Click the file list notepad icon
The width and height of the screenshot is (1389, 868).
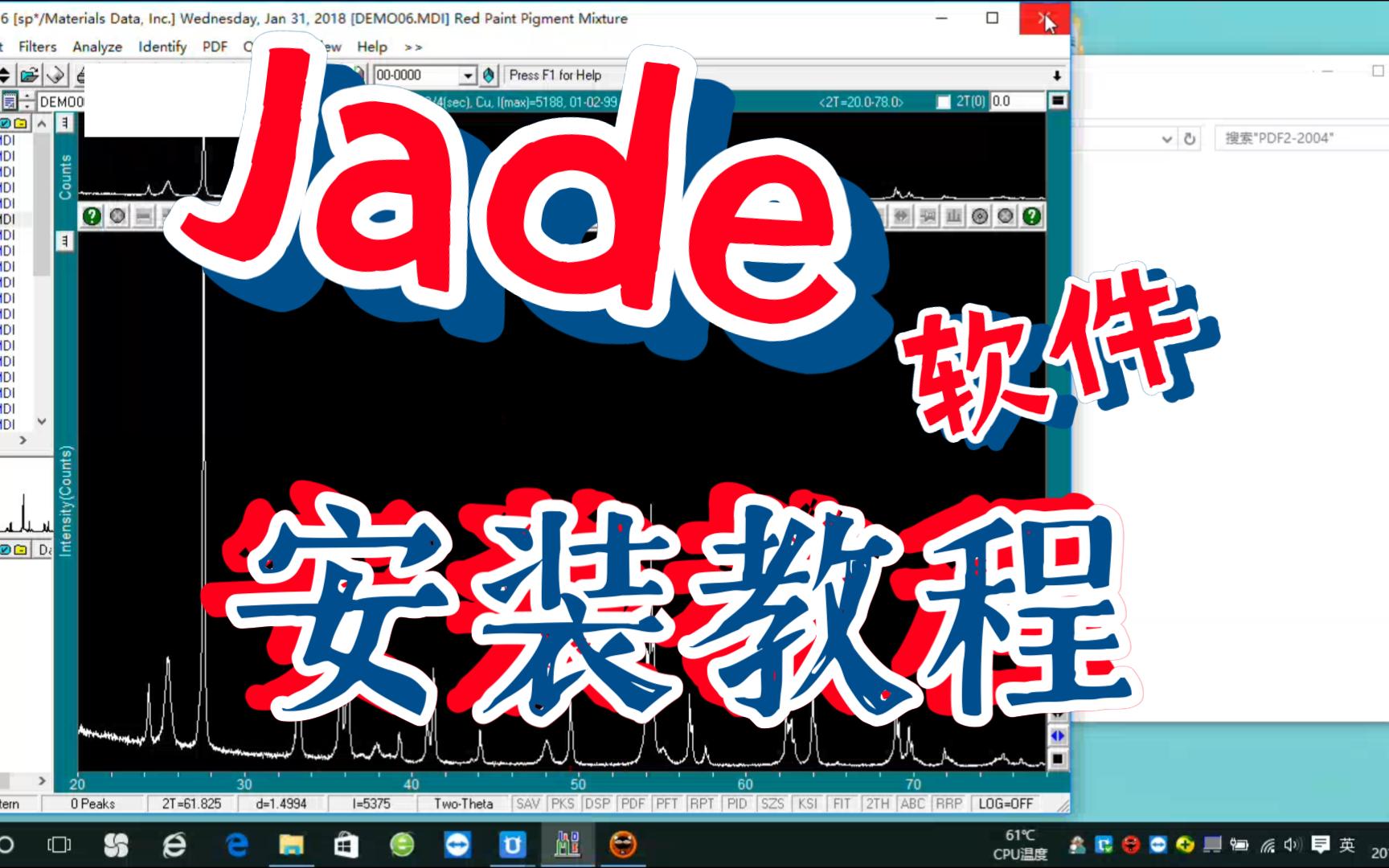[x=9, y=101]
